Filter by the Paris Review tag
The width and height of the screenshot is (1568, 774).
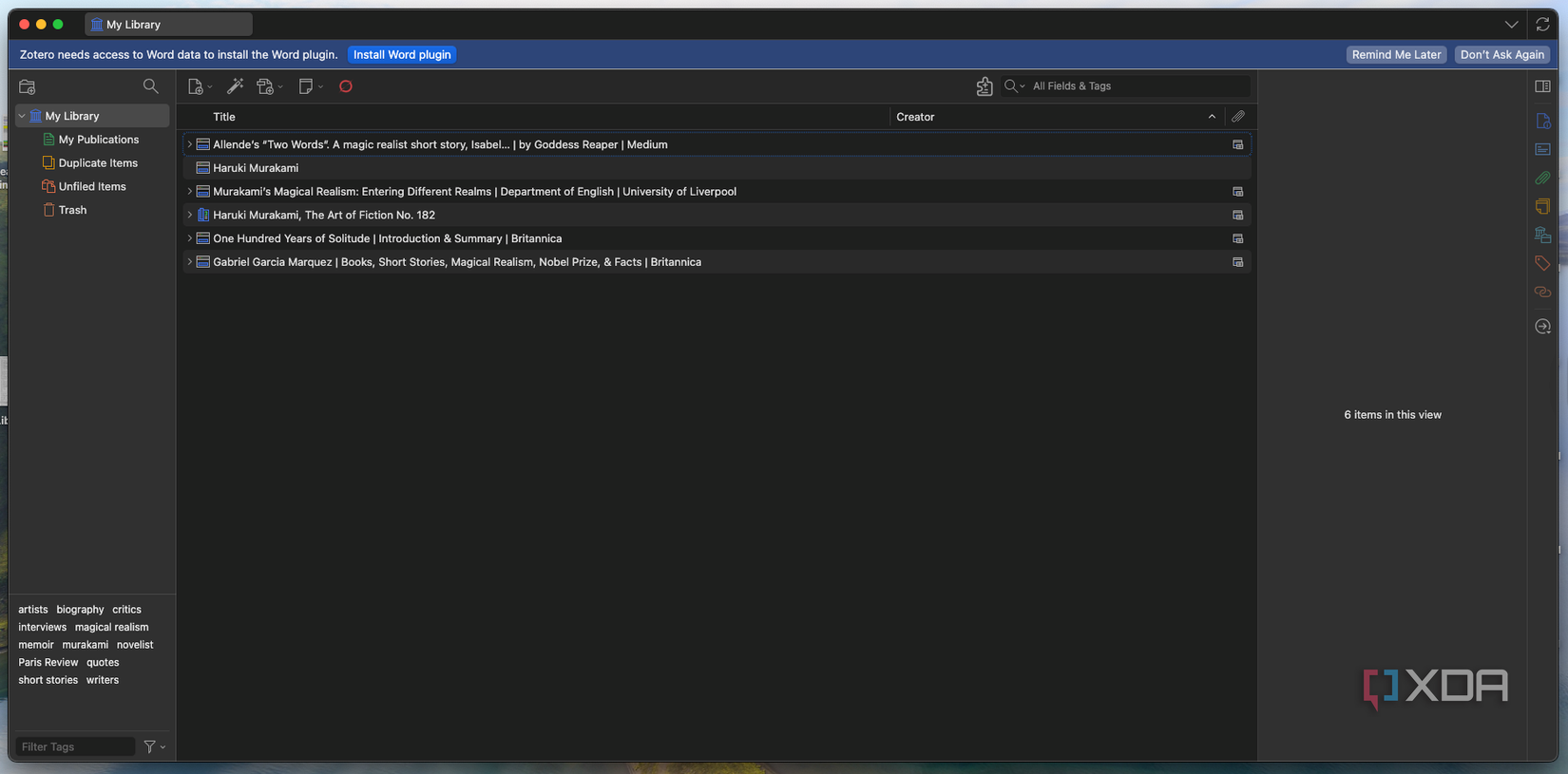48,663
